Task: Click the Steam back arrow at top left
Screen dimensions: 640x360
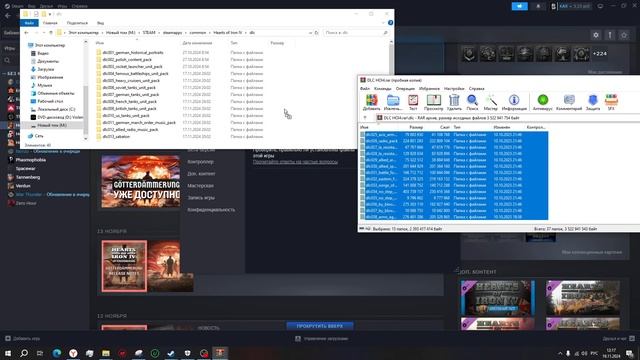Action: tap(8, 16)
